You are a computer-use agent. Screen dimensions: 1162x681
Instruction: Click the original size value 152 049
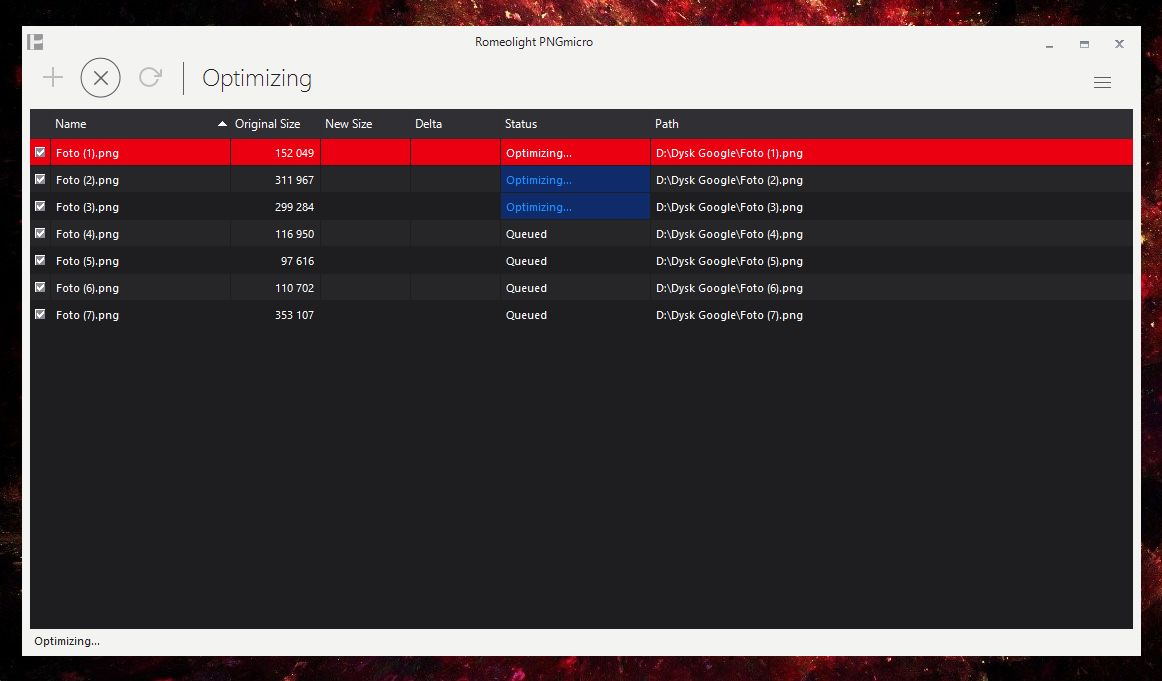coord(294,153)
